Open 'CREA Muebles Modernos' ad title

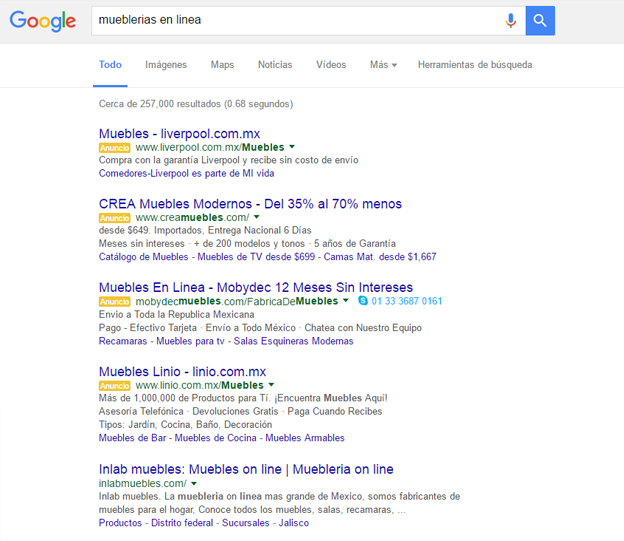[x=250, y=203]
